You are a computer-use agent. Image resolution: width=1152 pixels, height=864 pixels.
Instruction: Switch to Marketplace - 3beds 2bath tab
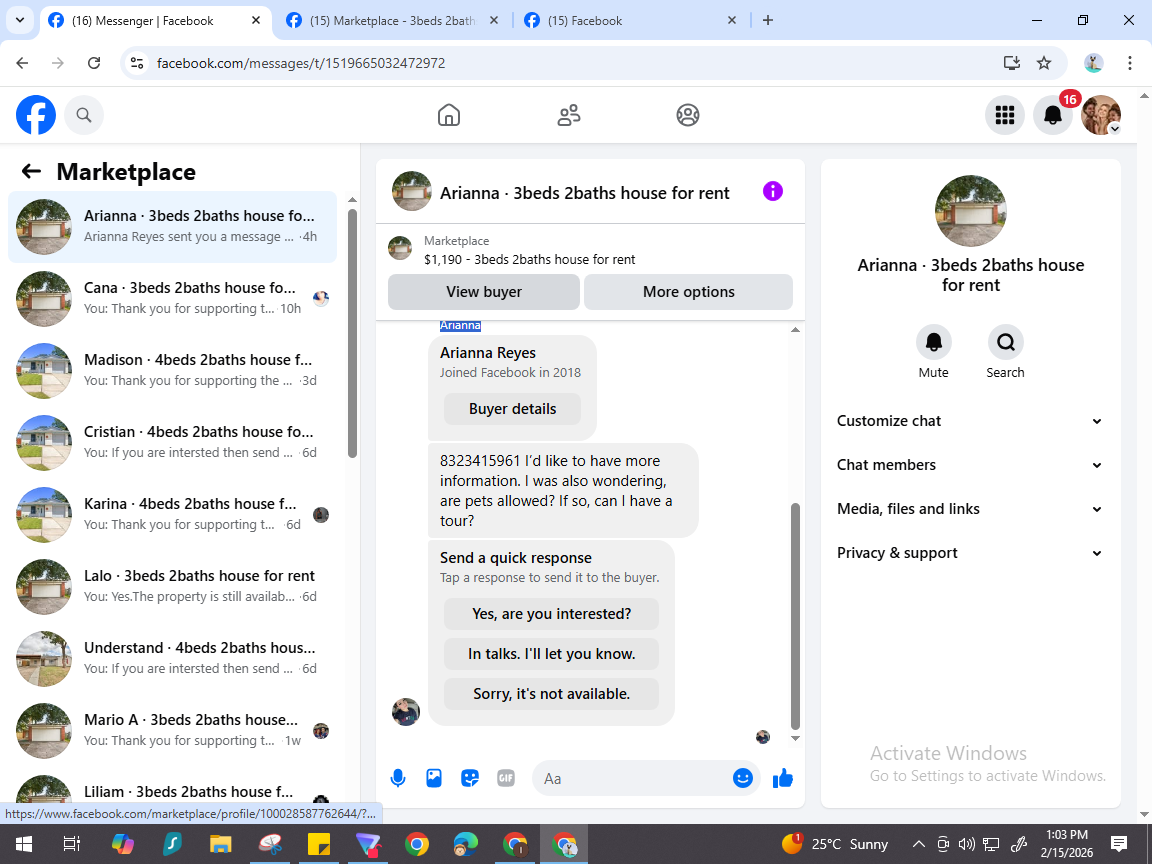[x=392, y=21]
